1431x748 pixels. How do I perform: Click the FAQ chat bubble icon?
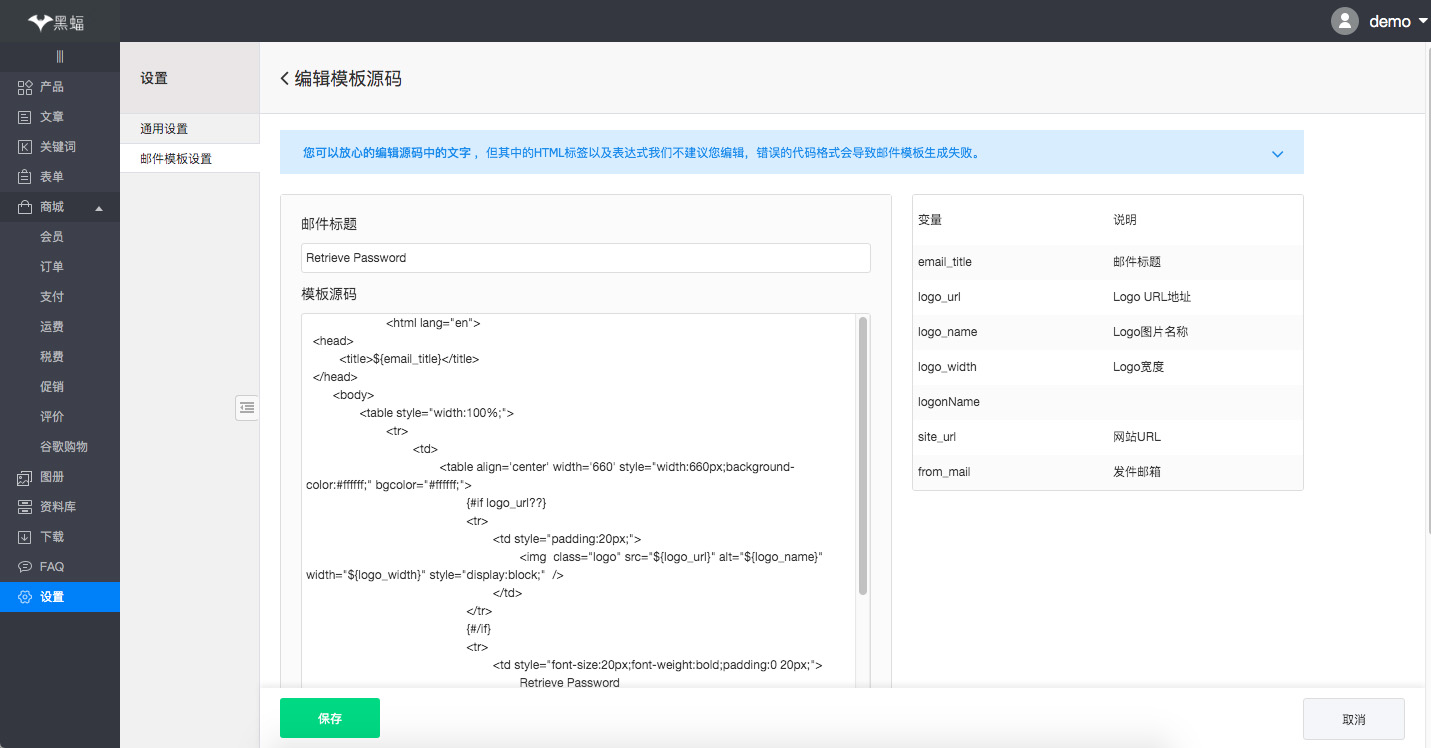(x=25, y=567)
